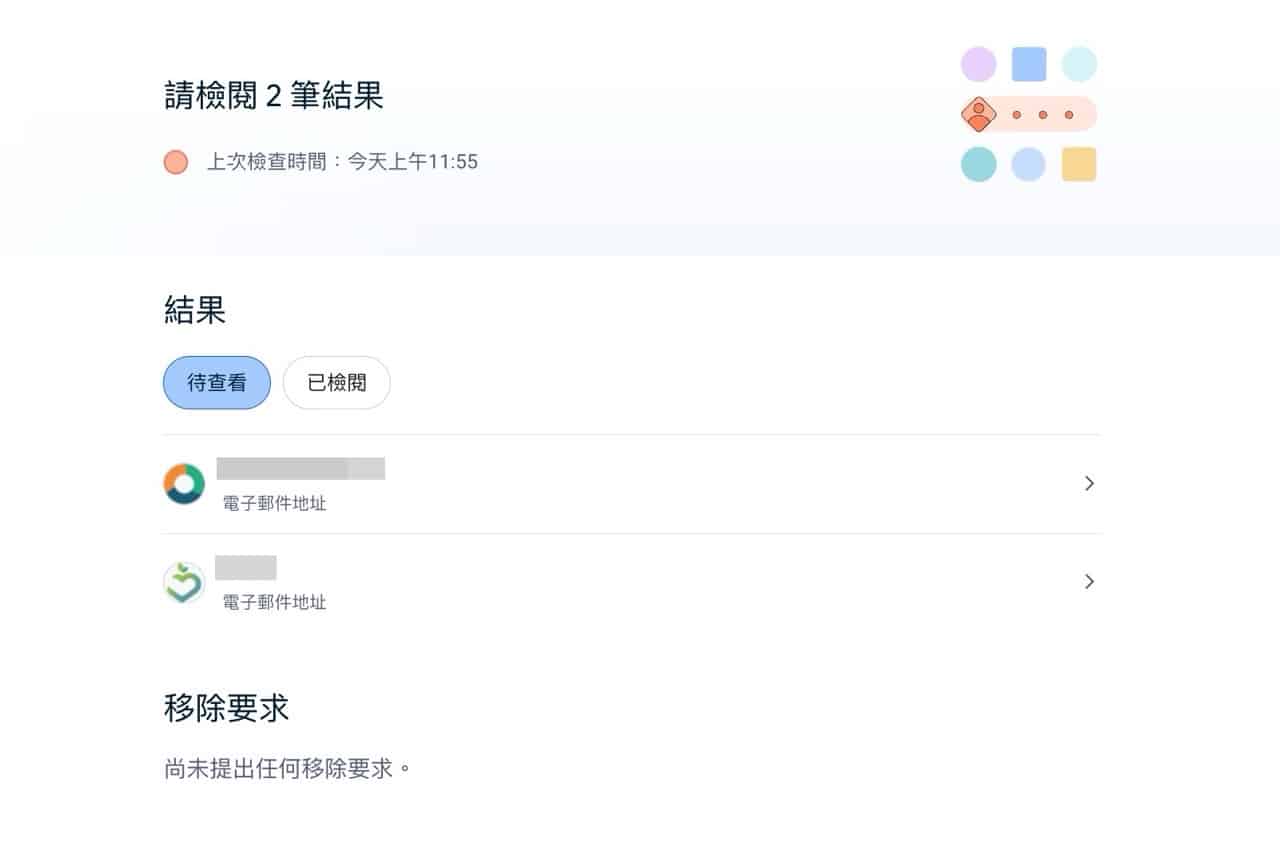Toggle the light cyan circle shape
The height and width of the screenshot is (862, 1280).
[1080, 63]
